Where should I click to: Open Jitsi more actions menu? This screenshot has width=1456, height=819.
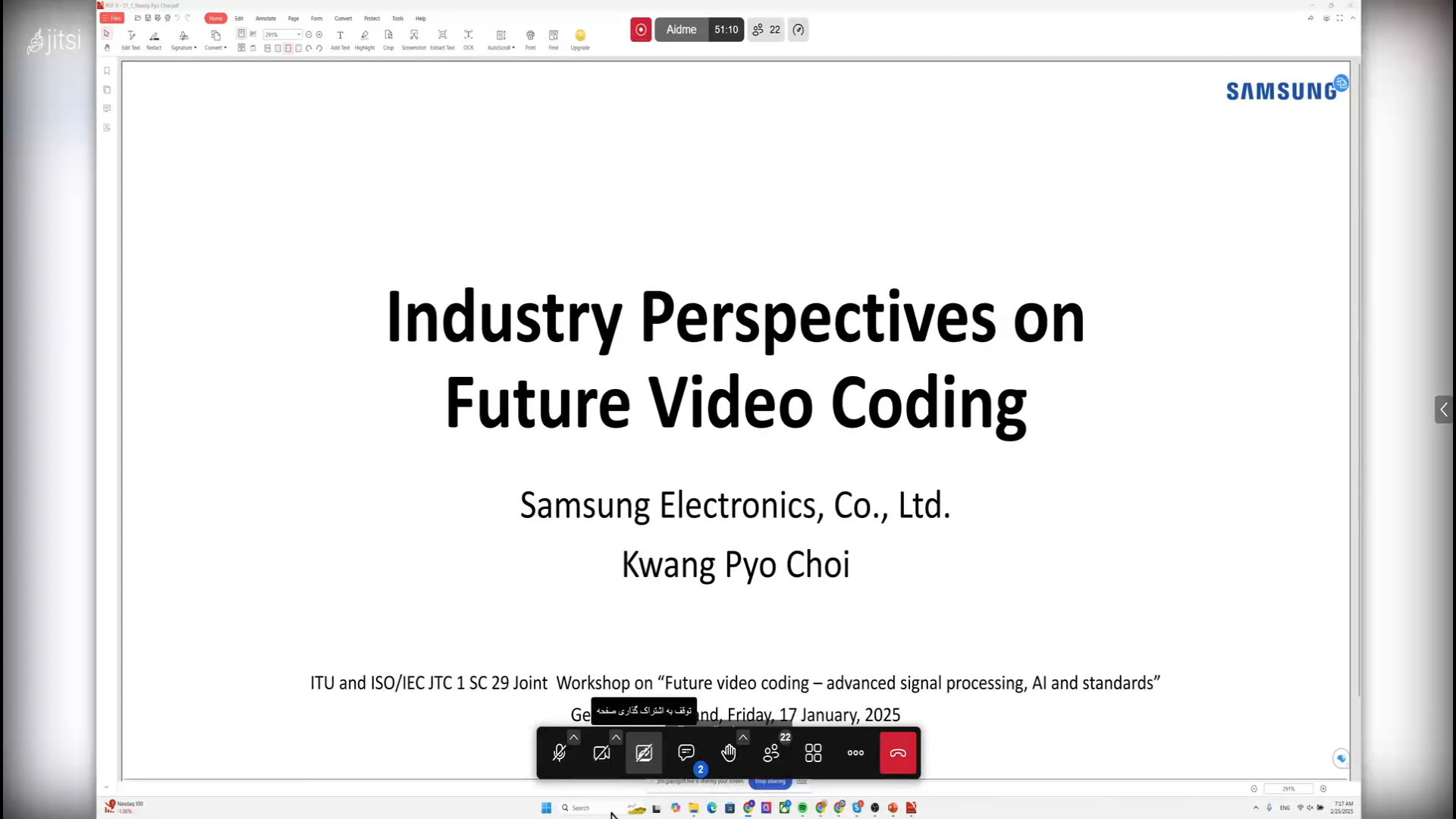click(x=855, y=753)
